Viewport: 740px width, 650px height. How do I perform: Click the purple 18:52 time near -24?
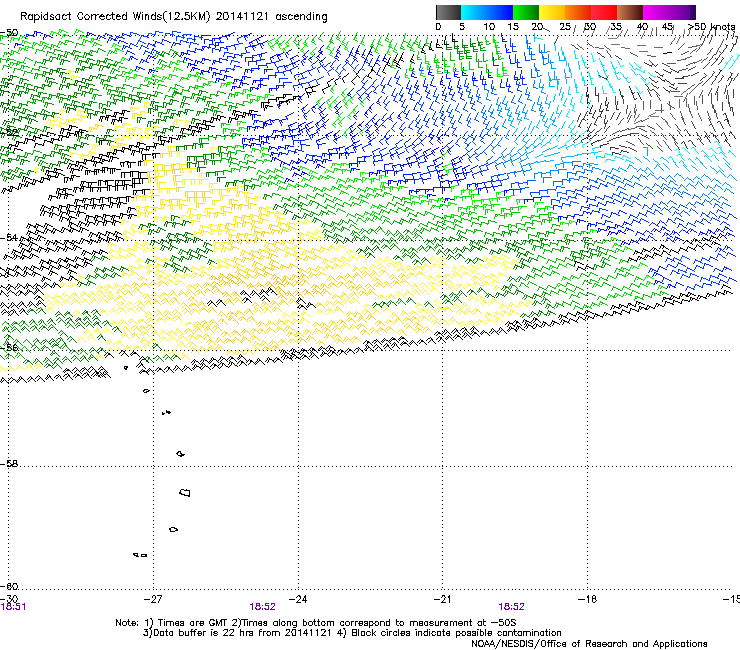tap(262, 607)
